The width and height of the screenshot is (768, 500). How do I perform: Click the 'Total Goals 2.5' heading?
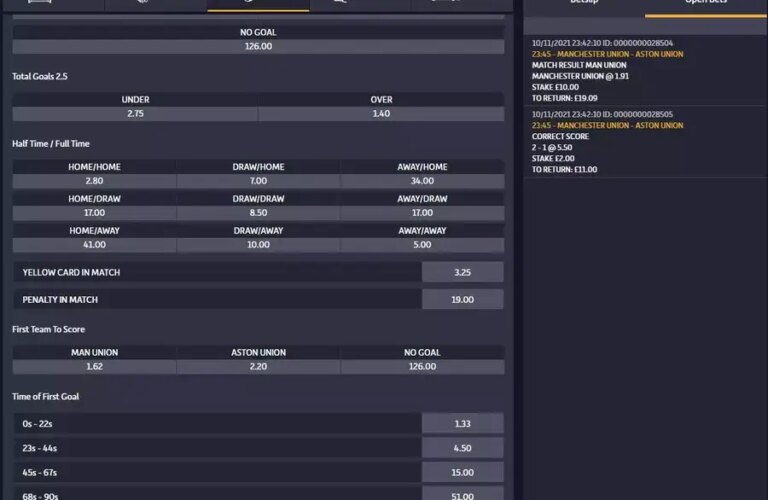click(x=40, y=76)
